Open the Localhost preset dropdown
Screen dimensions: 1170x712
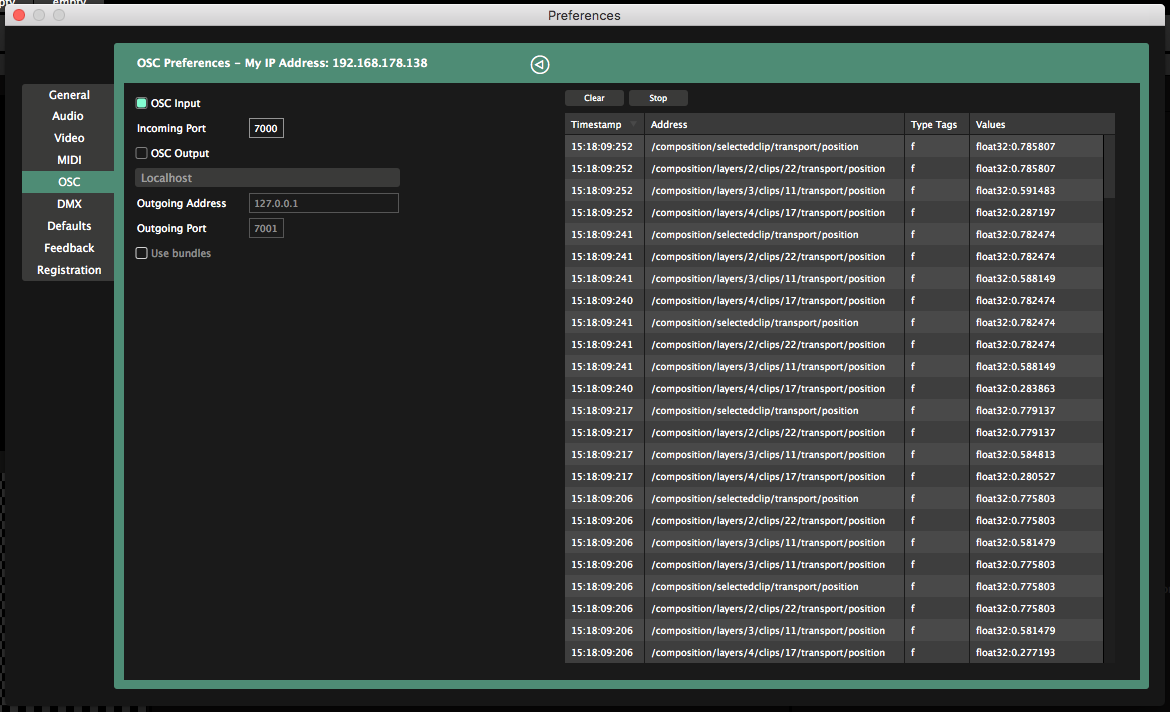(267, 178)
